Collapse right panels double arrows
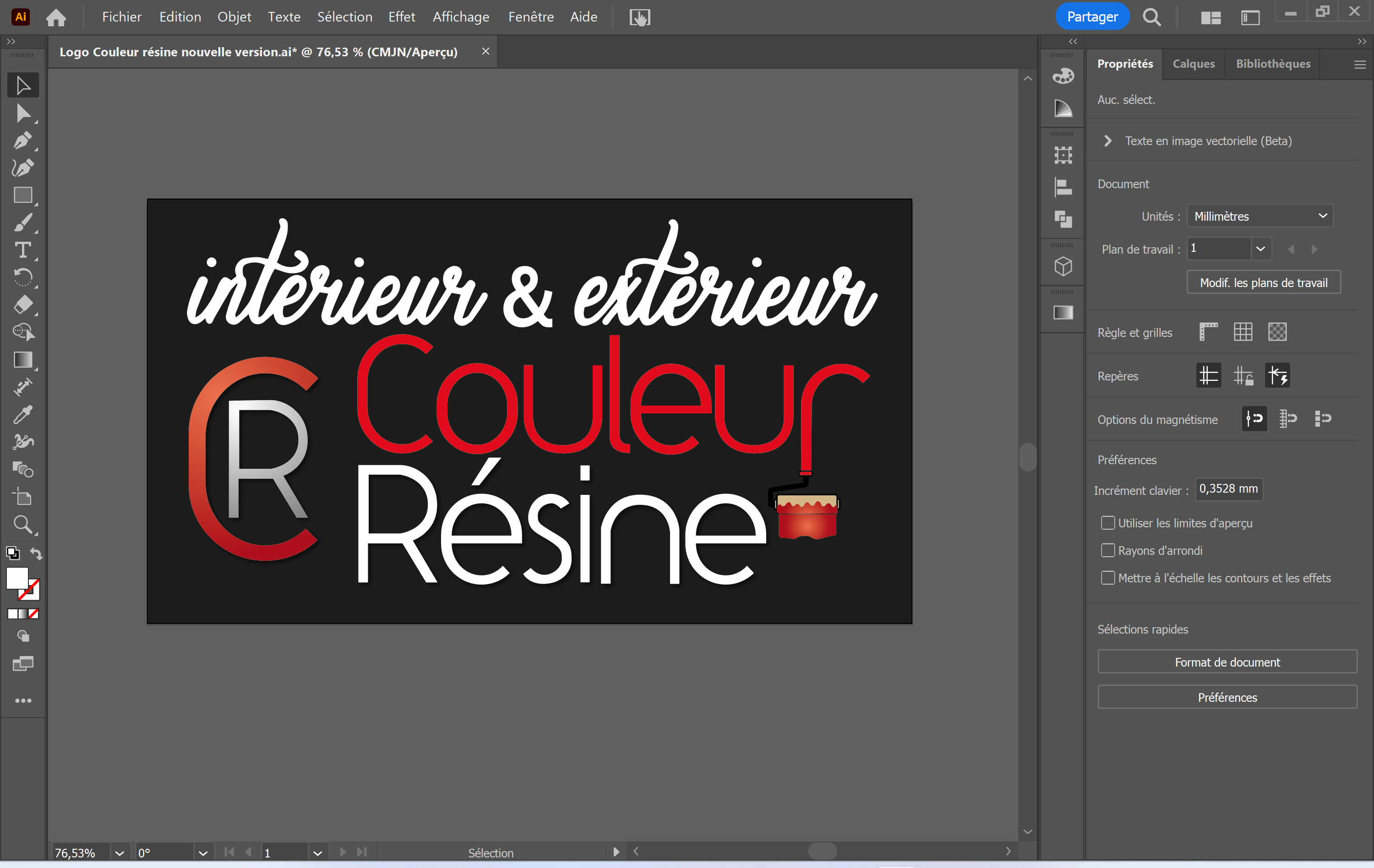This screenshot has width=1374, height=868. (x=1362, y=42)
